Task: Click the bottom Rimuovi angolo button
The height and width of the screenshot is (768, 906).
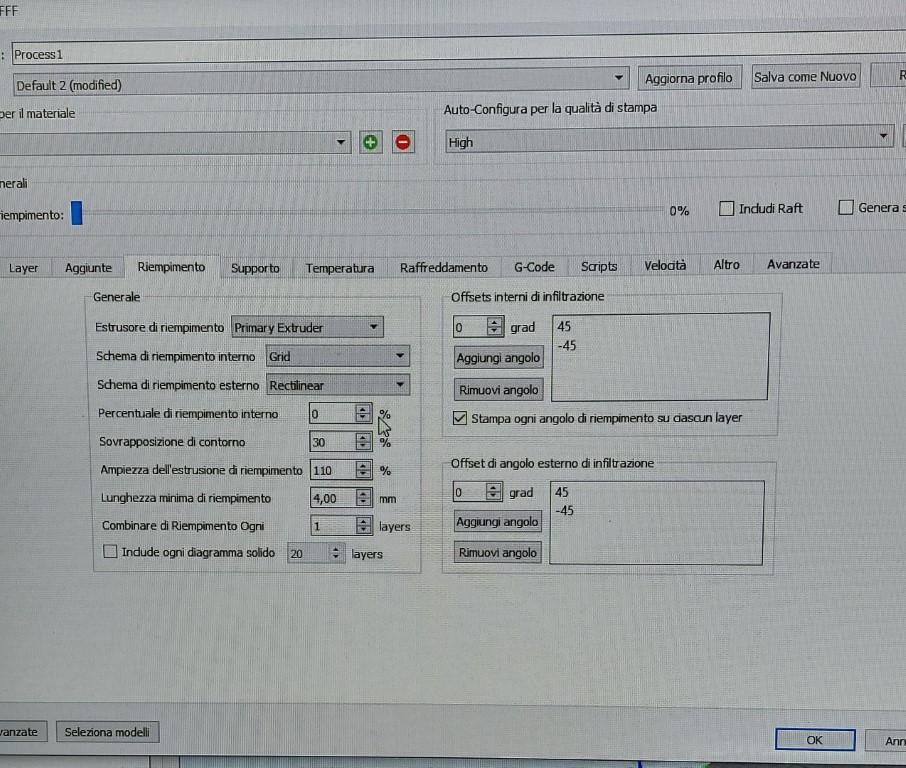Action: [498, 553]
